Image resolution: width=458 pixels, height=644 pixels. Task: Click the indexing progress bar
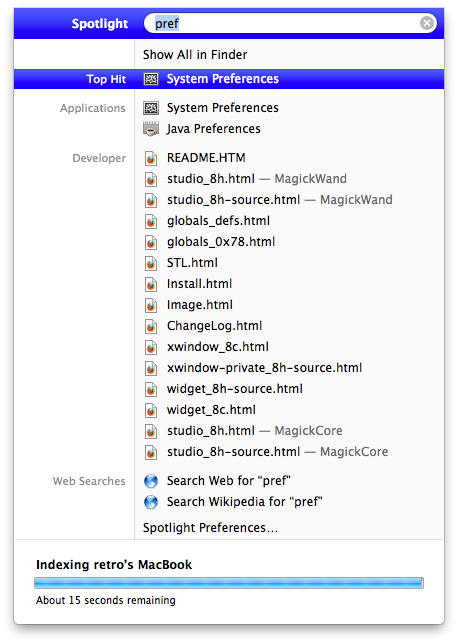(x=229, y=583)
